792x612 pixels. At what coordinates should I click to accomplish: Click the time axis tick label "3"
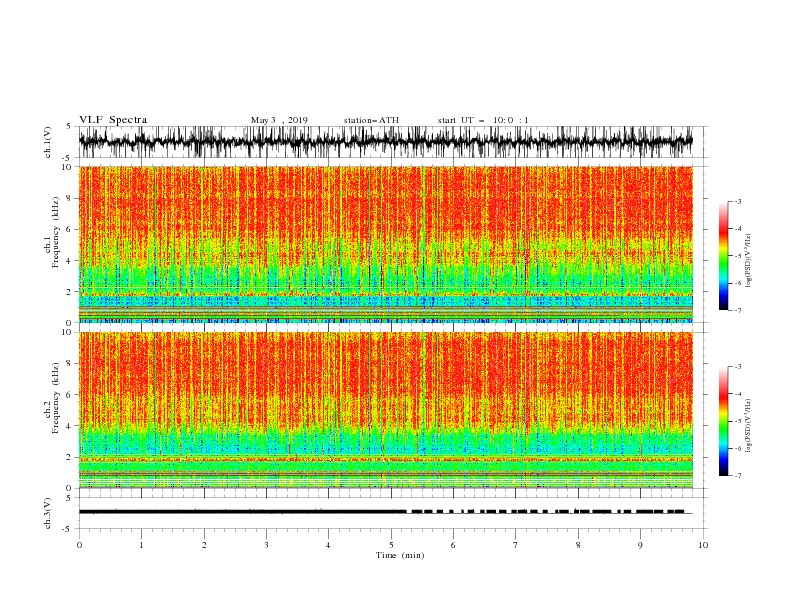(x=266, y=545)
